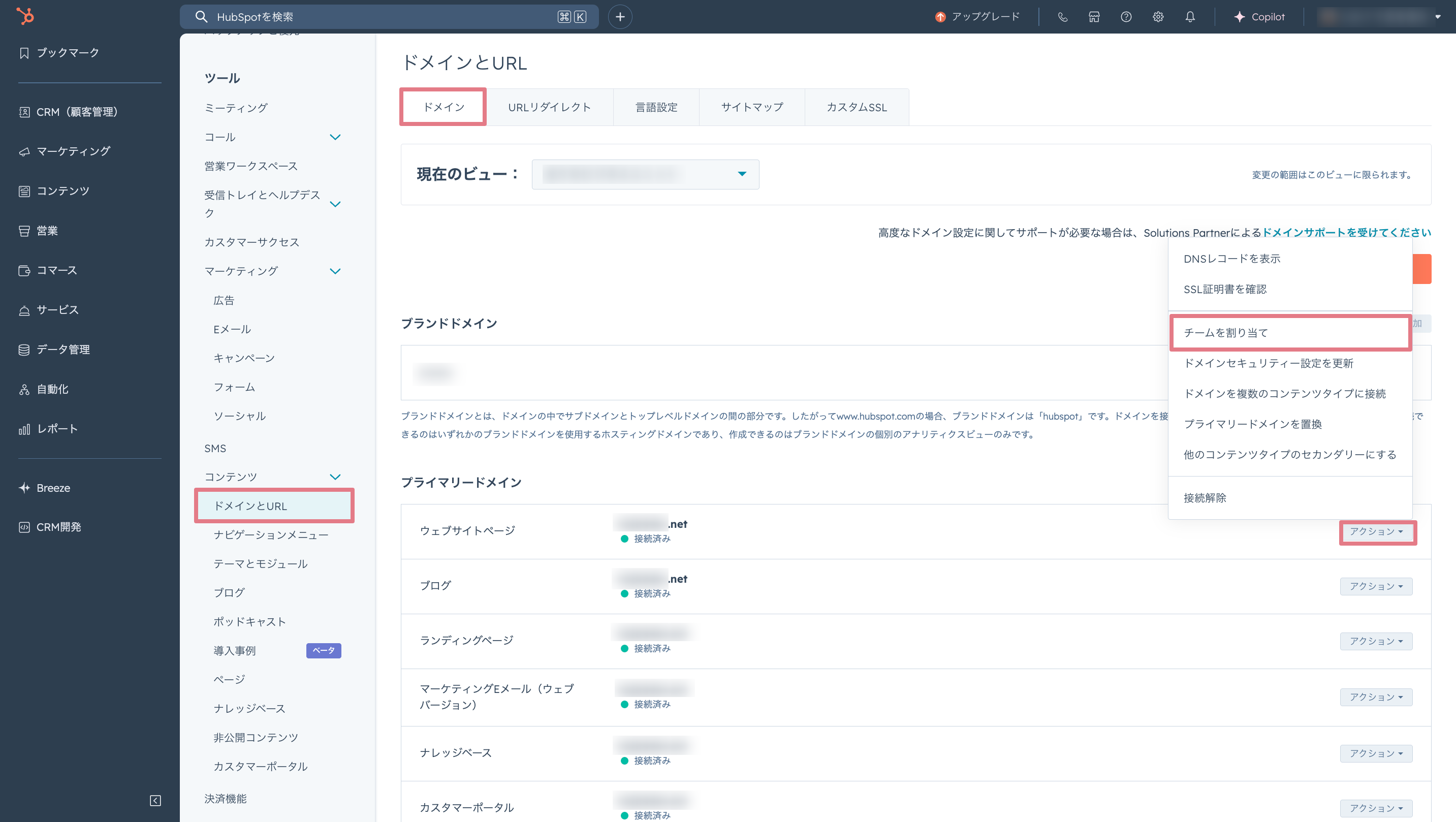Screen dimensions: 1456x822
Task: Select DNSレコードを表示 from the menu
Action: 1290,259
